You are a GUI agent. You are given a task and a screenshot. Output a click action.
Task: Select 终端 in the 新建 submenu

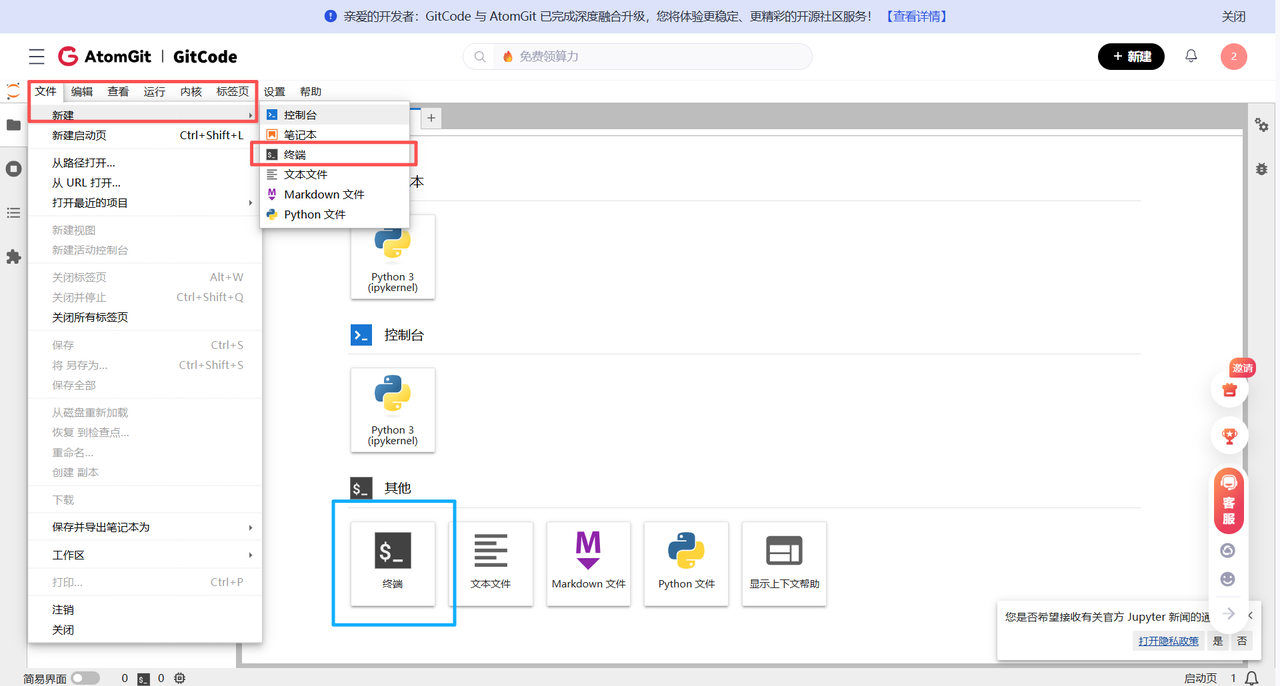coord(335,155)
